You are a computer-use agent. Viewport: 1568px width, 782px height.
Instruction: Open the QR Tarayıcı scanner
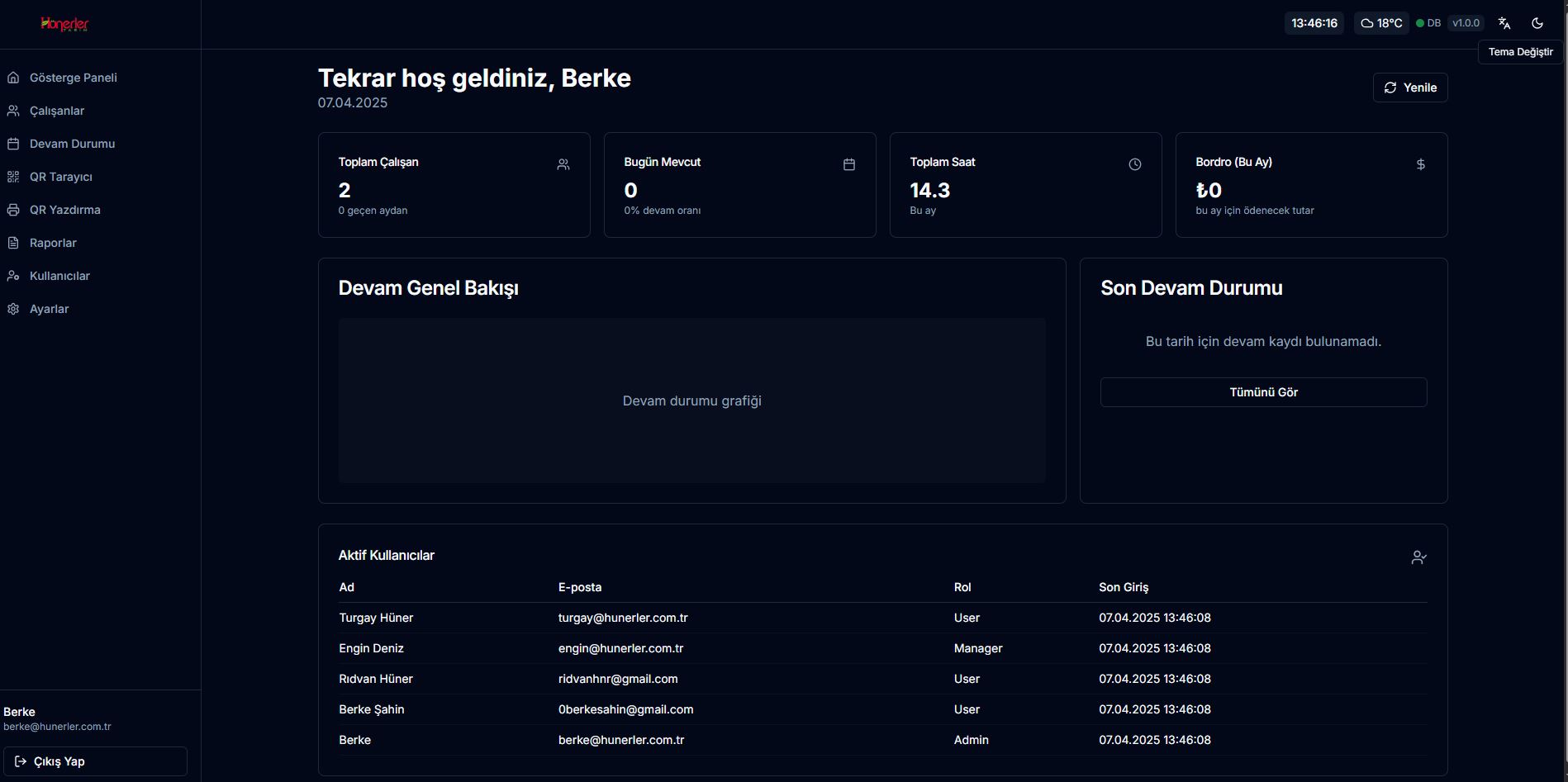click(x=60, y=177)
